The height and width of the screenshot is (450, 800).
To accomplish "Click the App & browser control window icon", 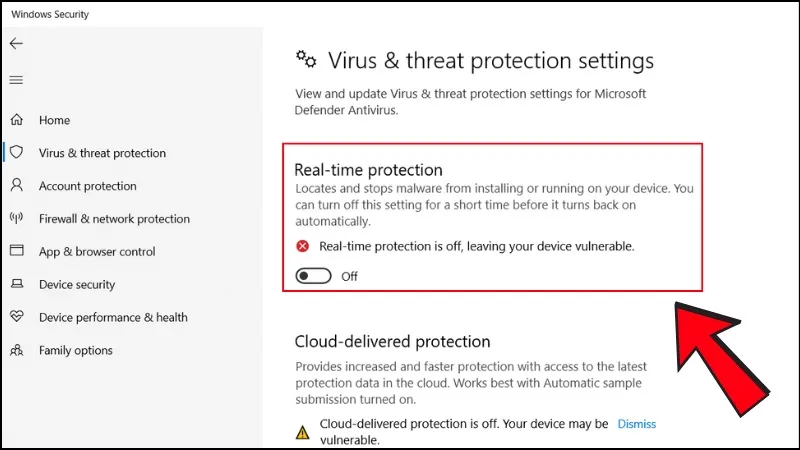I will (x=16, y=252).
